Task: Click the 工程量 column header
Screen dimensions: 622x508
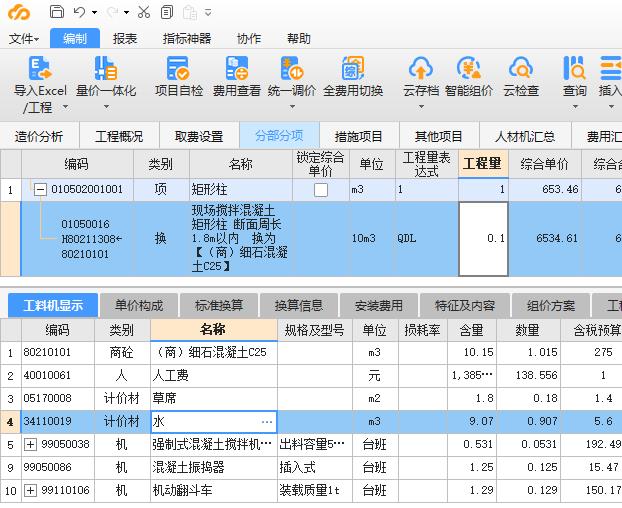Action: point(483,163)
